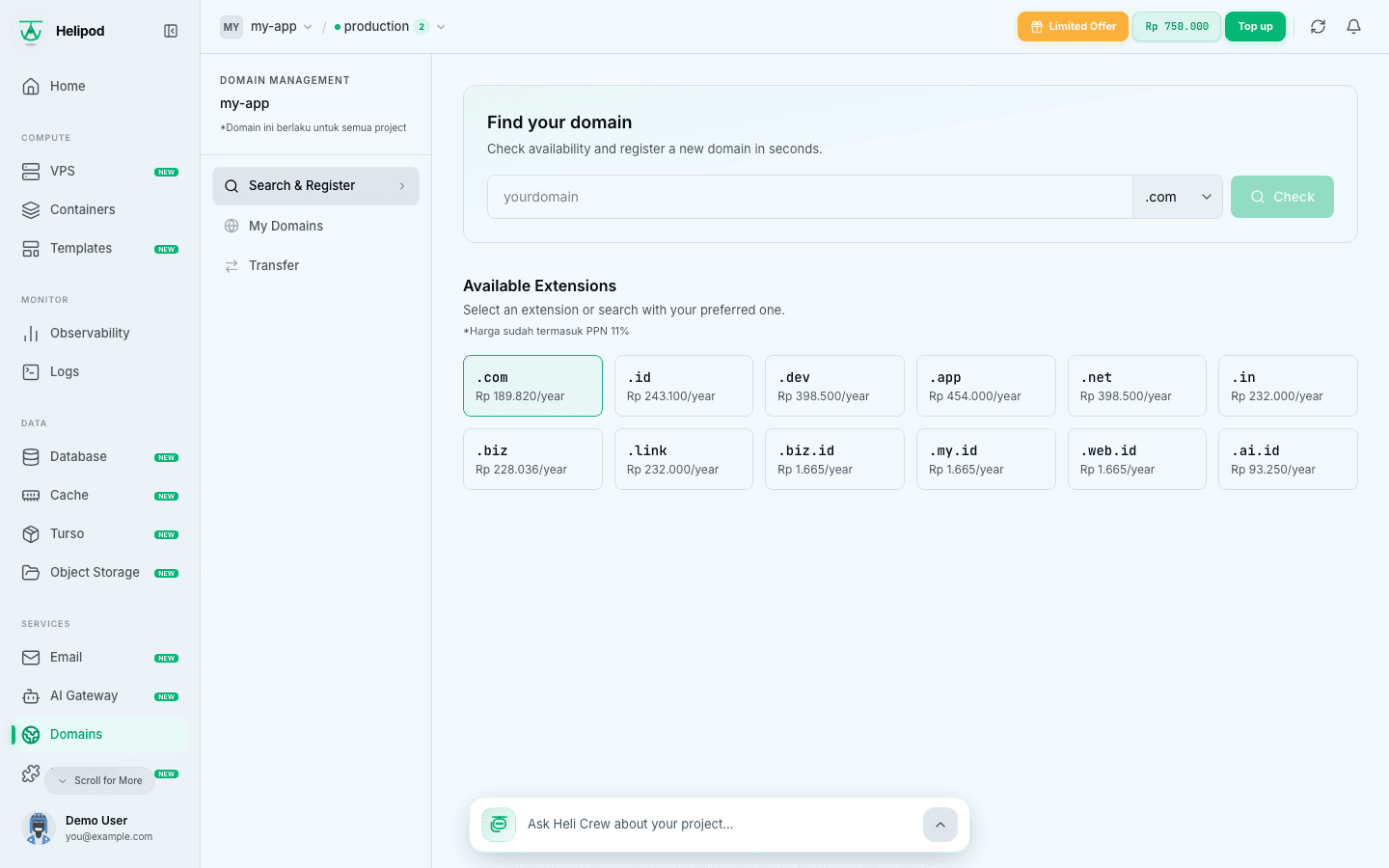Open notifications bell
This screenshot has width=1389, height=868.
coord(1354,27)
